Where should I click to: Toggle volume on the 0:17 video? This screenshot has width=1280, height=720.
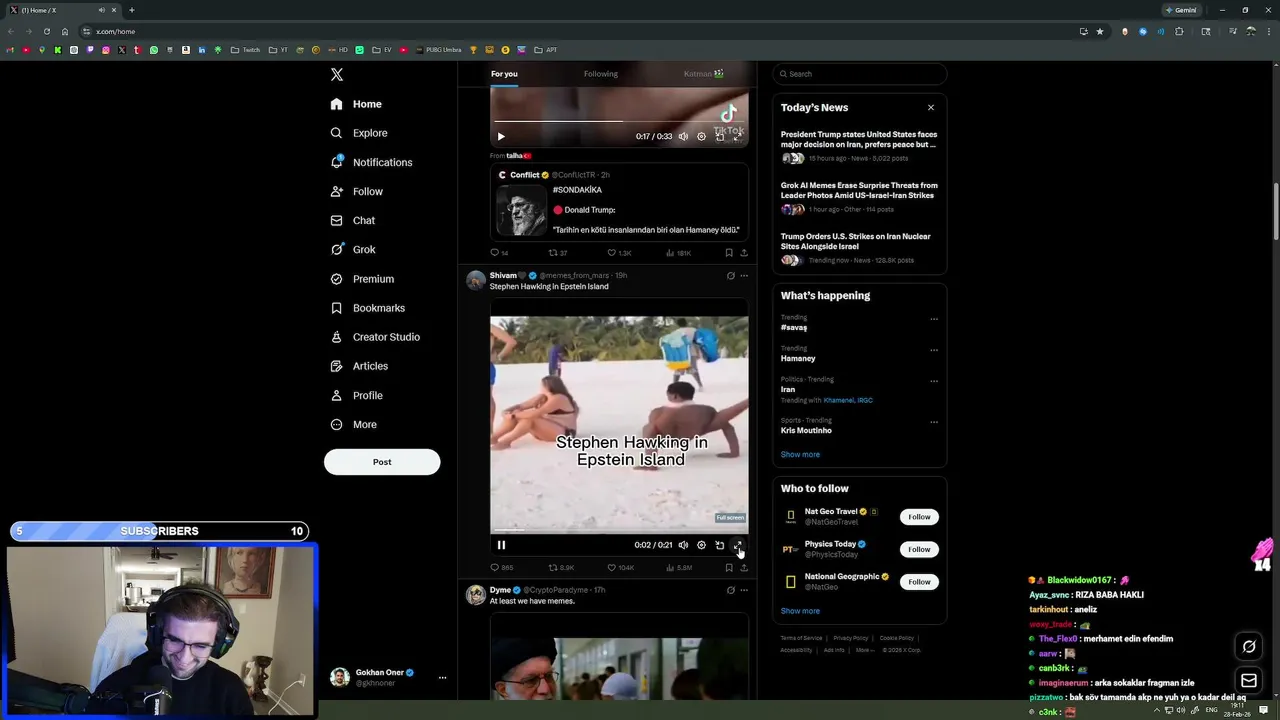pos(683,136)
